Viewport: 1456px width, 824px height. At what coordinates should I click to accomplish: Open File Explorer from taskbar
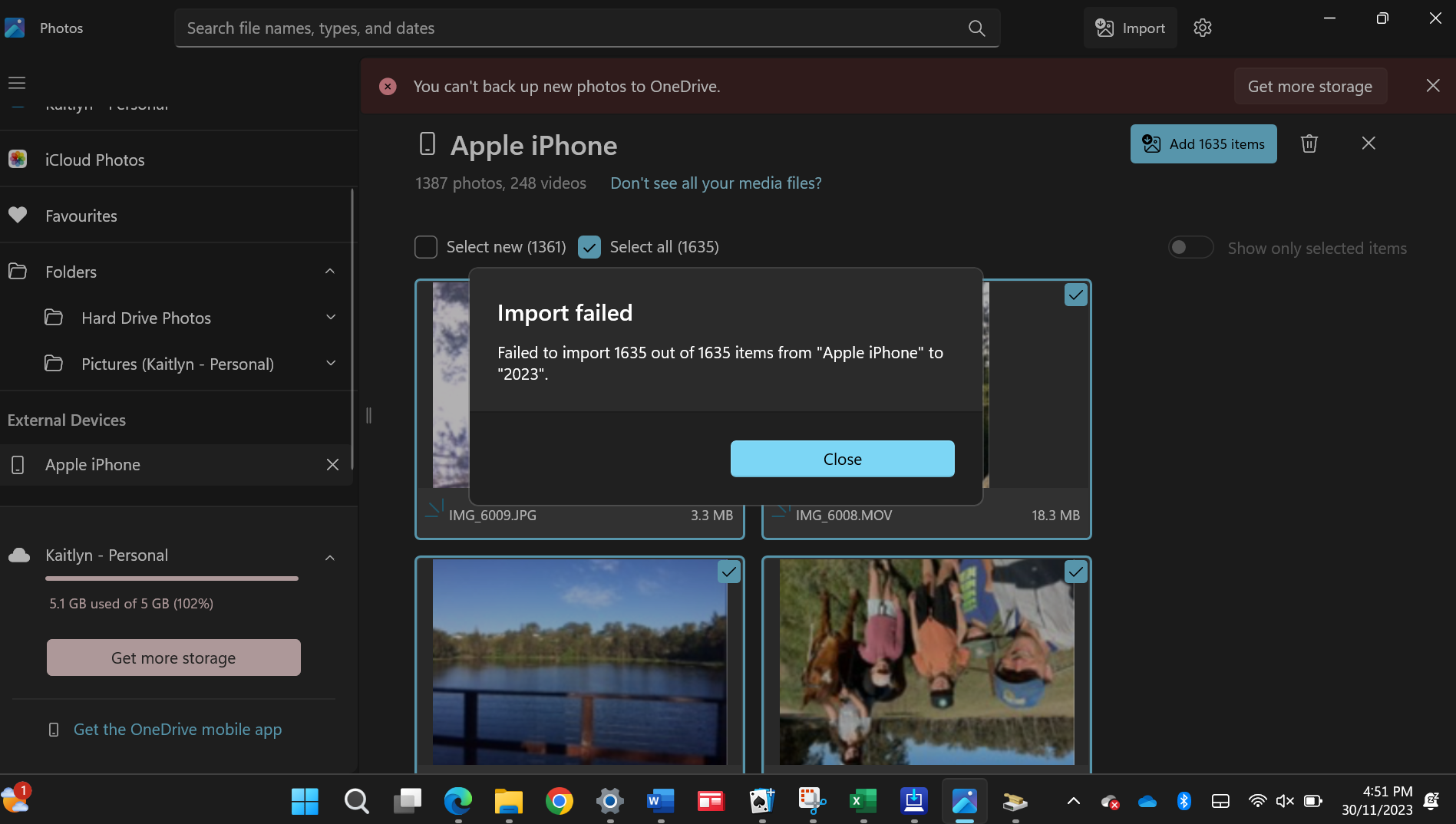[509, 801]
